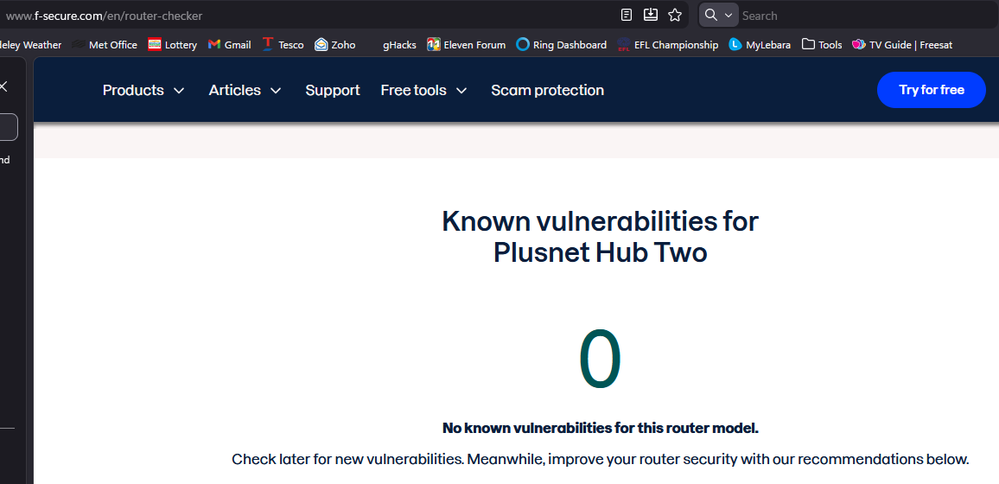999x484 pixels.
Task: Click the save page download icon in address bar
Action: tap(650, 15)
